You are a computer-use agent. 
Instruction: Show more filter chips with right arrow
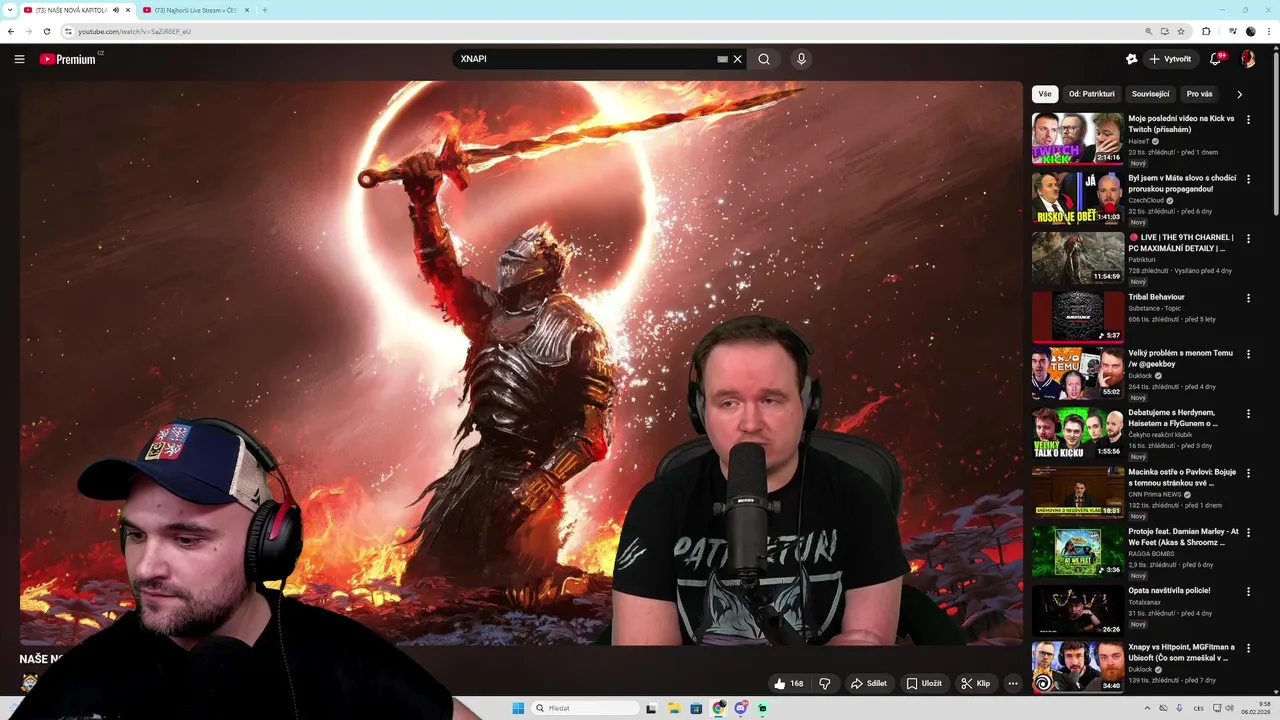tap(1239, 94)
